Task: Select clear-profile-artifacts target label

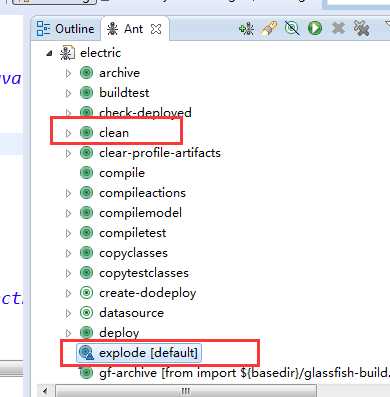Action: 160,153
